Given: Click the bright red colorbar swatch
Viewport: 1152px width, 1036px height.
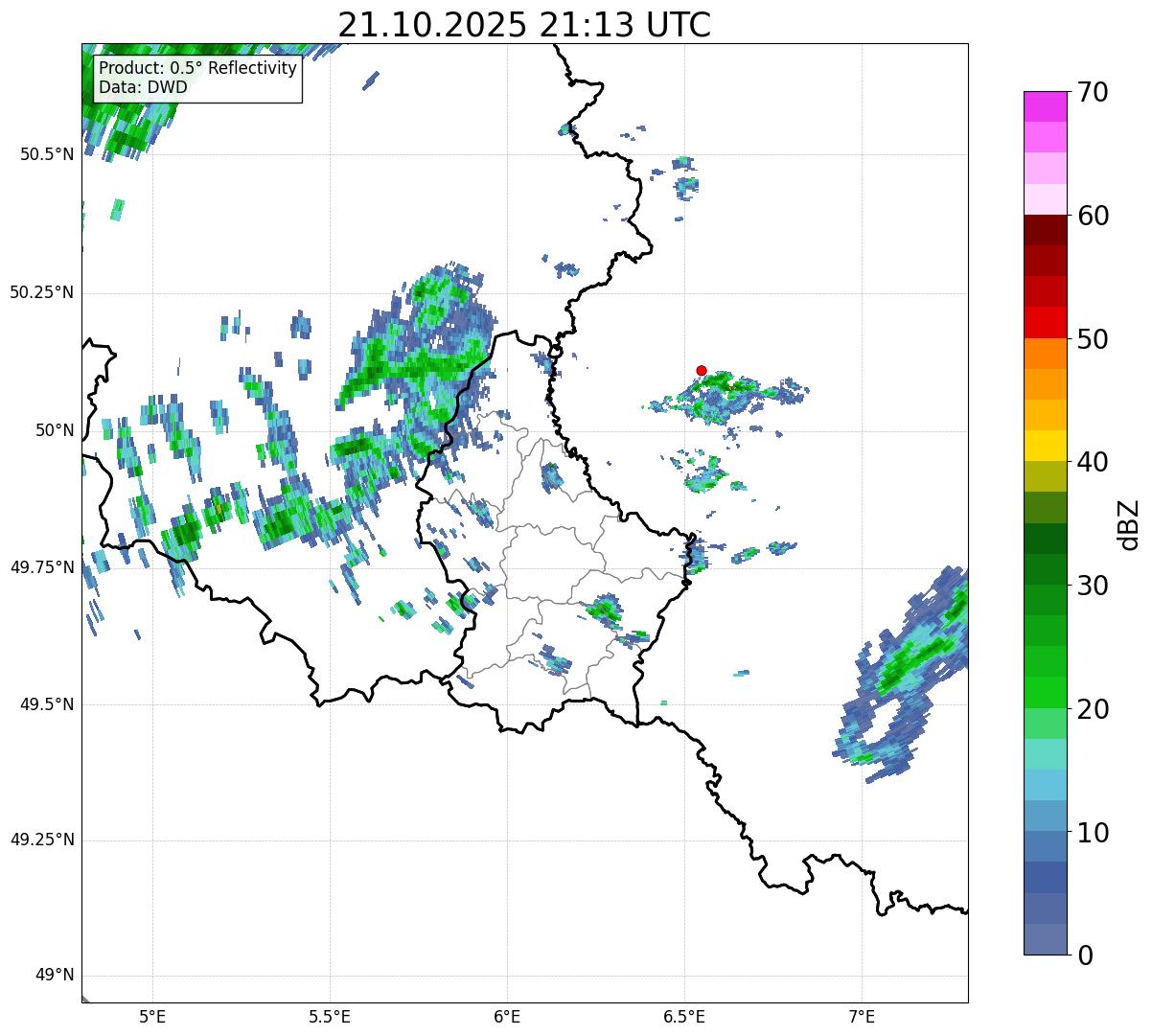Looking at the screenshot, I should click(x=1046, y=322).
